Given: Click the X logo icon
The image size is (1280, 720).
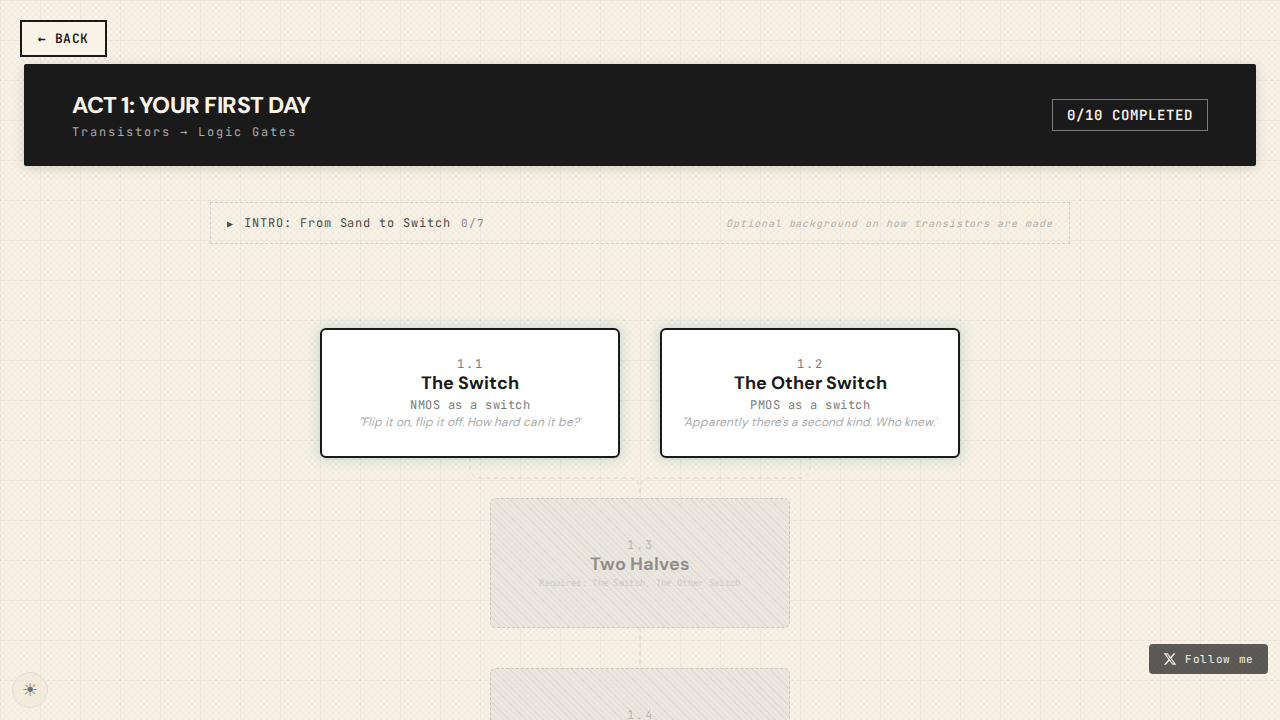Looking at the screenshot, I should click(1170, 659).
